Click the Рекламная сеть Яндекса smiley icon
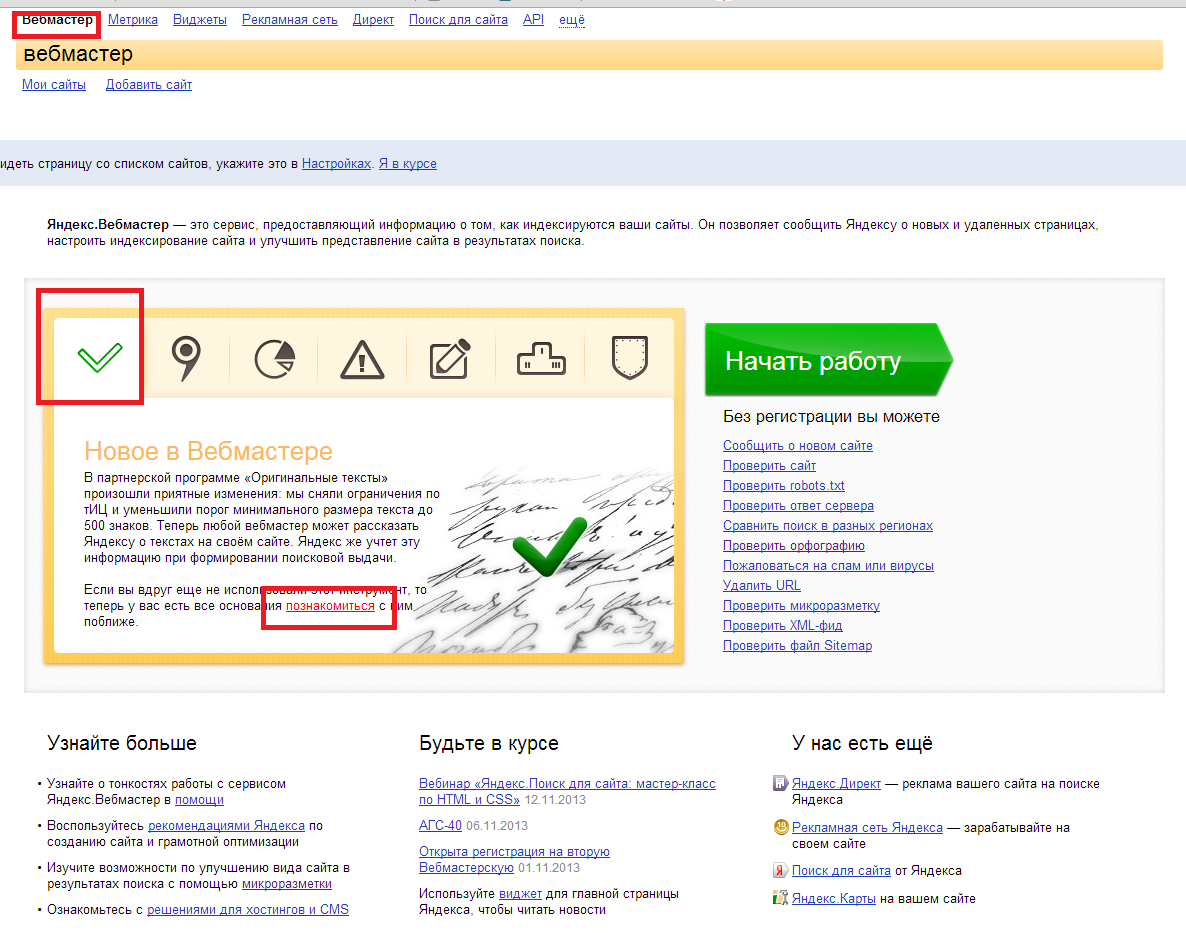Image resolution: width=1186 pixels, height=933 pixels. (781, 827)
